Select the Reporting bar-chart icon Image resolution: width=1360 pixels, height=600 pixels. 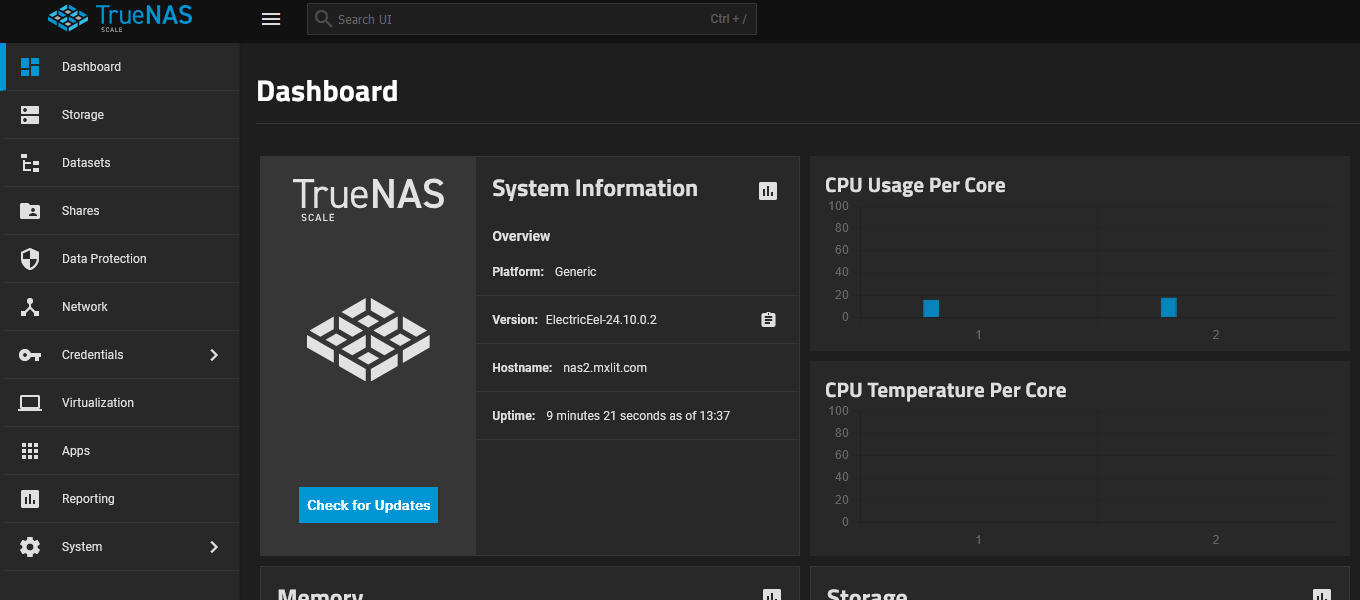point(30,498)
